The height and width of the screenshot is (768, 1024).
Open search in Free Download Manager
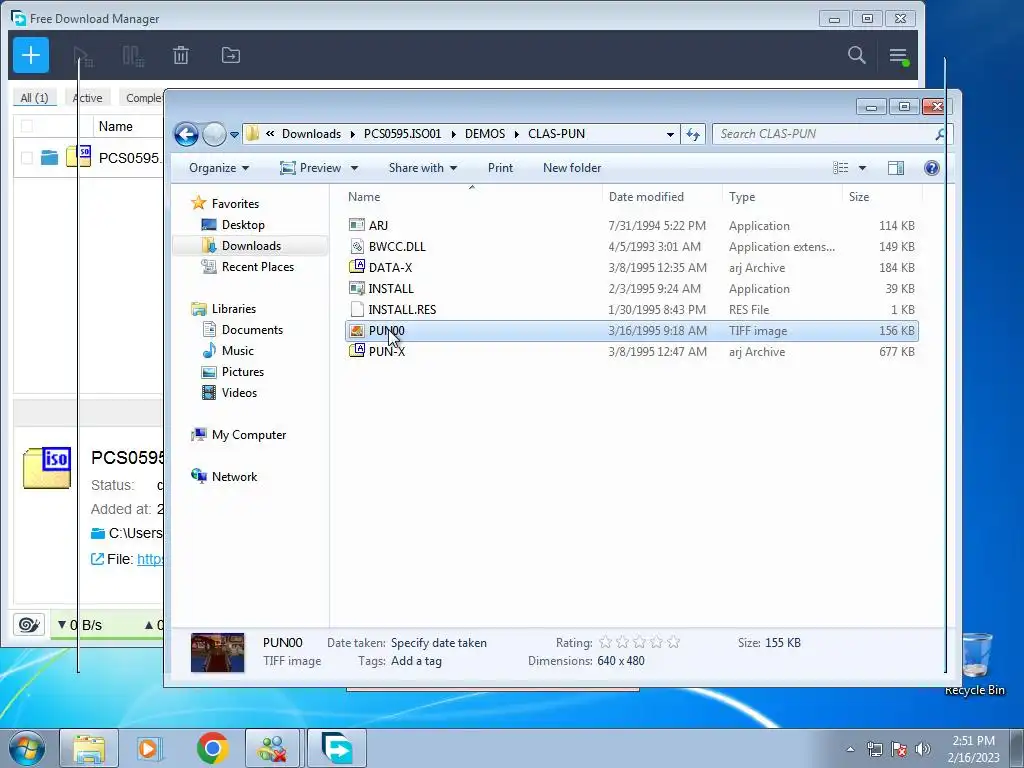(856, 56)
